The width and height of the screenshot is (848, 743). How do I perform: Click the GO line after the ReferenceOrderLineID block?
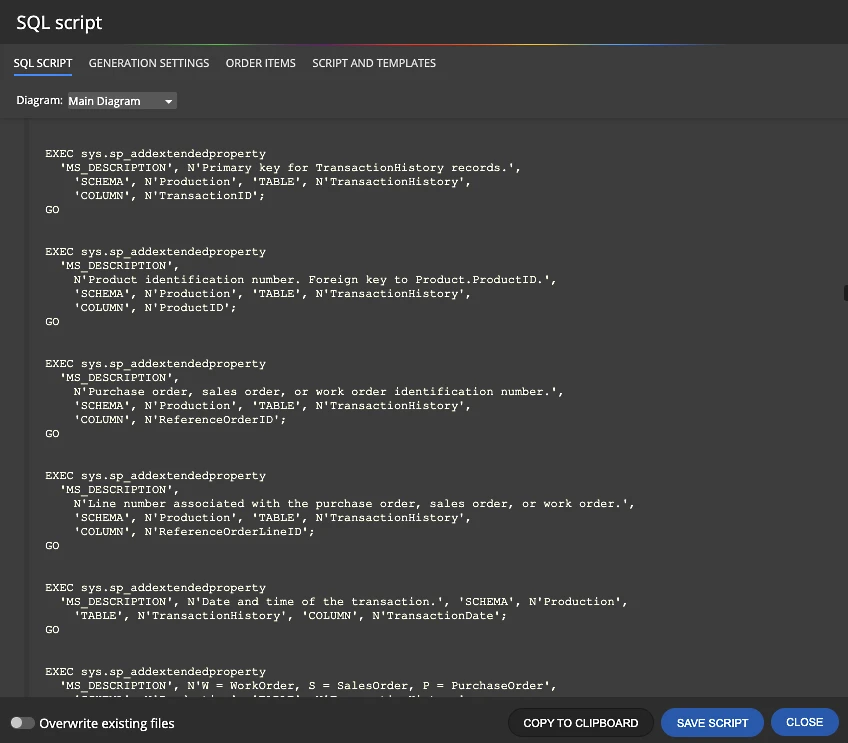point(52,546)
